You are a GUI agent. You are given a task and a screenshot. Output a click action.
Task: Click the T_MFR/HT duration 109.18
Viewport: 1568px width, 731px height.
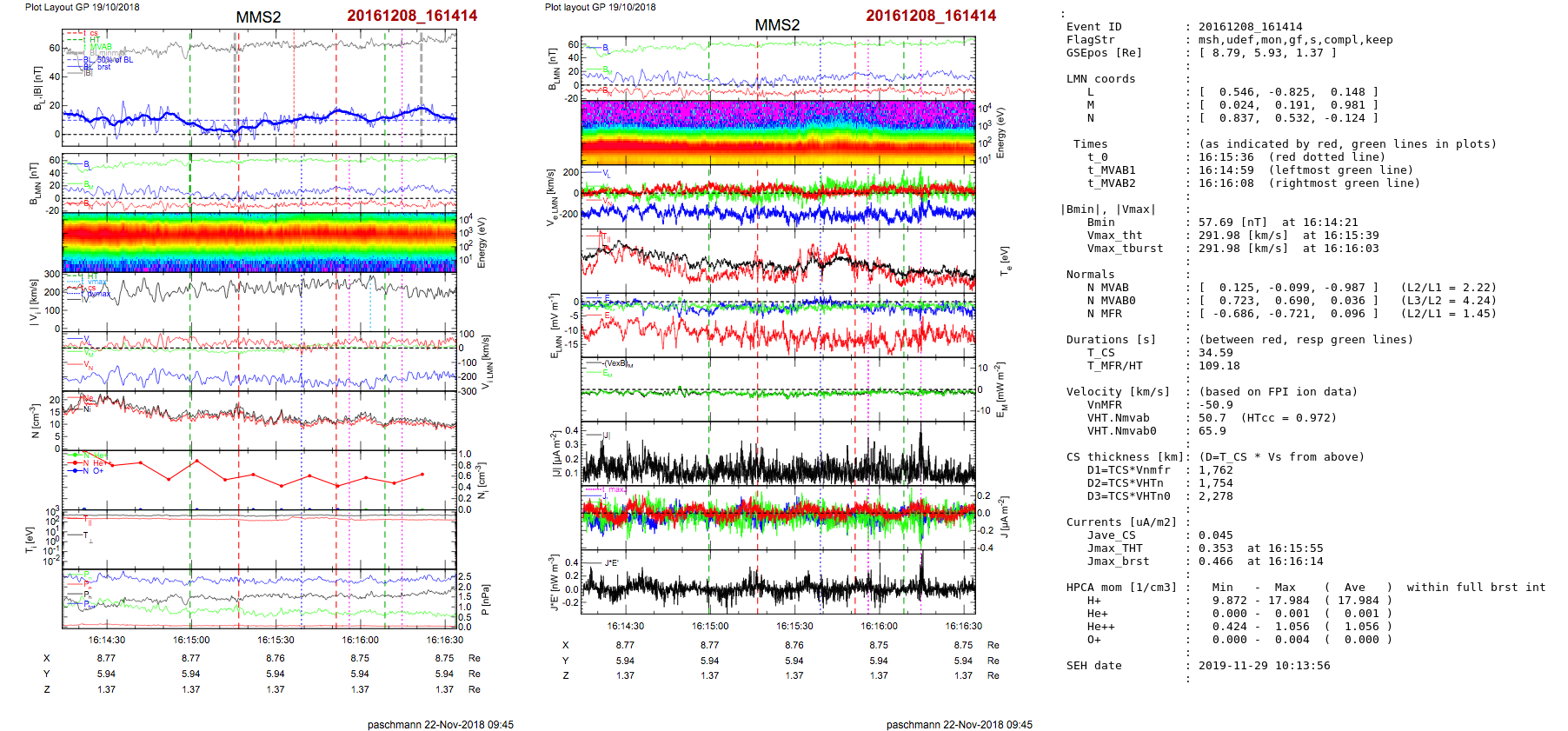pyautogui.click(x=1219, y=366)
